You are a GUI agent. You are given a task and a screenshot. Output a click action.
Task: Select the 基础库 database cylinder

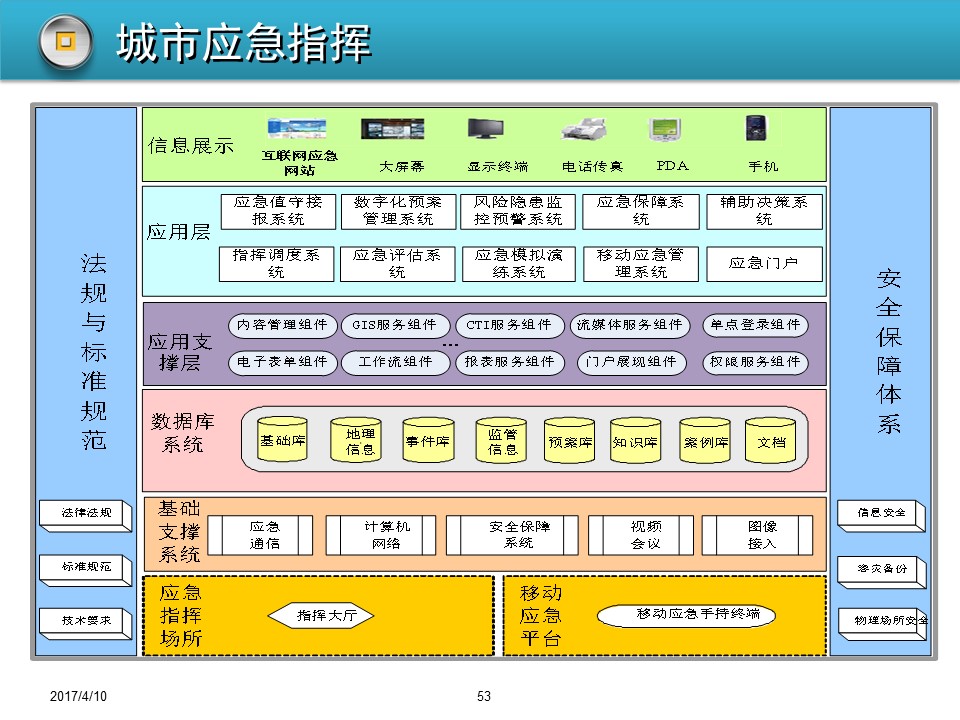coord(283,441)
